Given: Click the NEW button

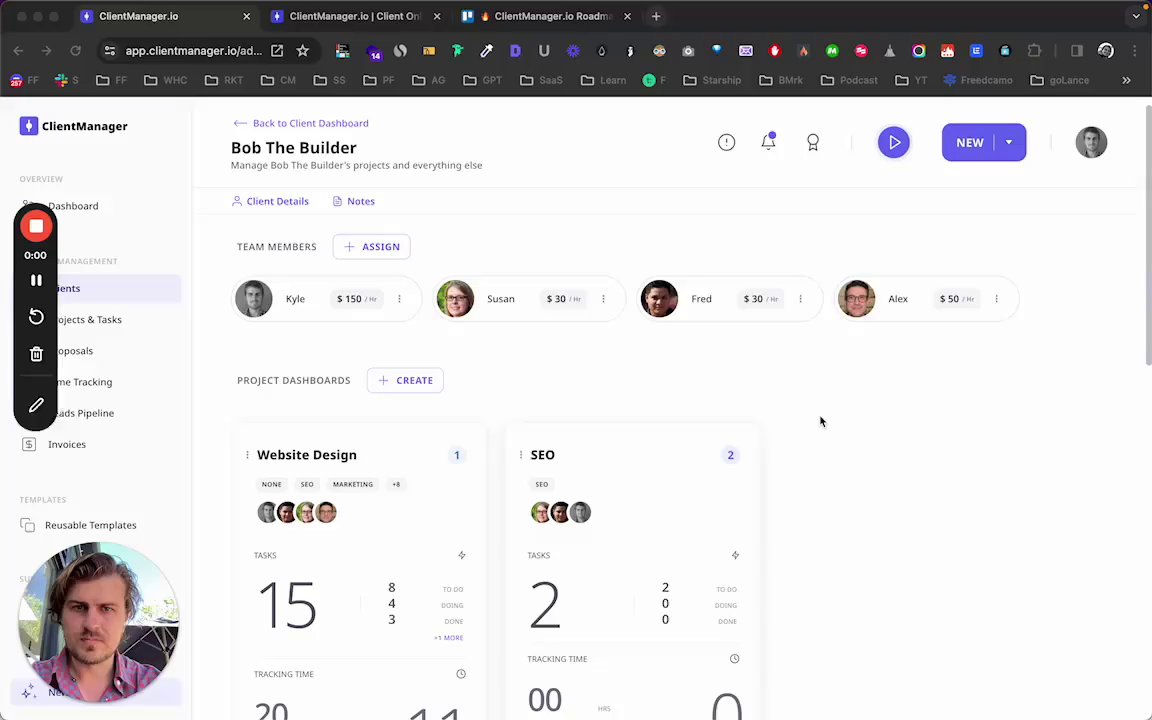Looking at the screenshot, I should [x=969, y=143].
